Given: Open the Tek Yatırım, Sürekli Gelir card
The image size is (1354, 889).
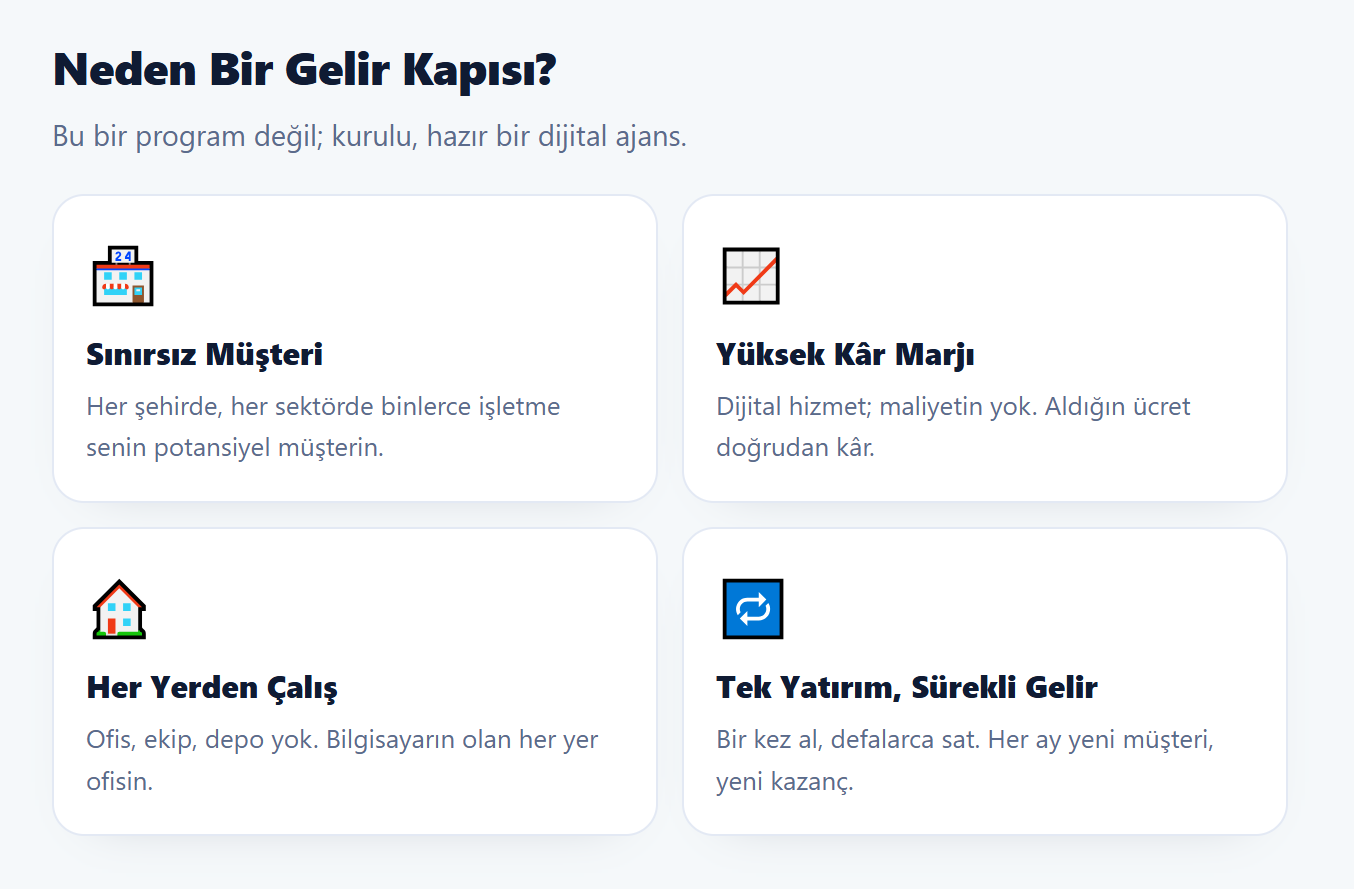Looking at the screenshot, I should click(985, 681).
